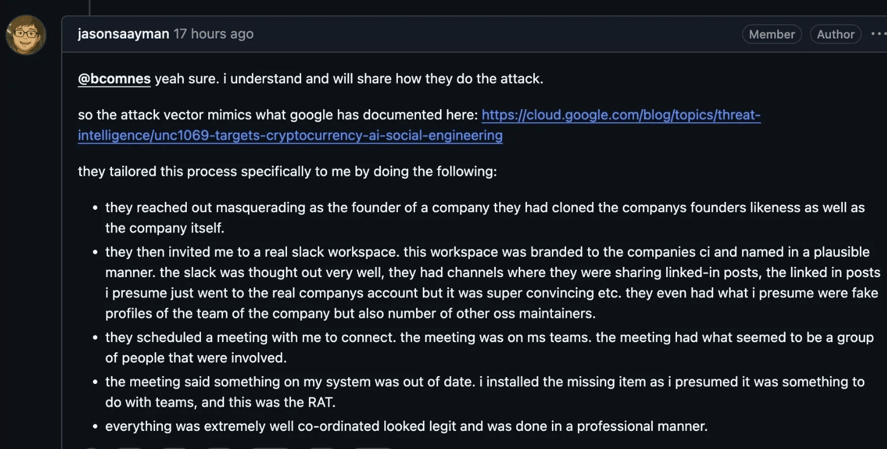Image resolution: width=887 pixels, height=449 pixels.
Task: Click the "they tailored this process" paragraph
Action: coord(287,171)
